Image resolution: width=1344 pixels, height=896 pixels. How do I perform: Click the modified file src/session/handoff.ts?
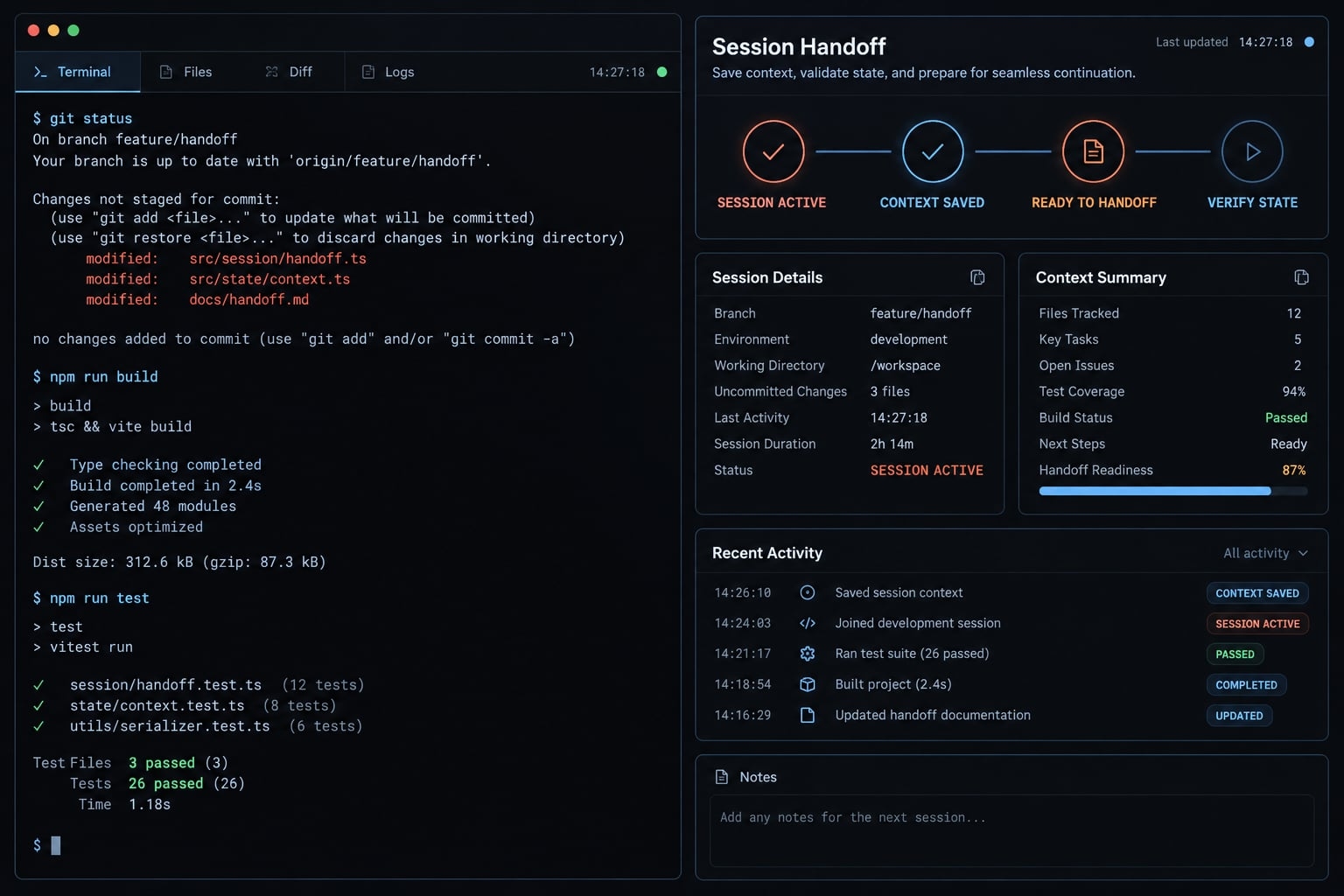(x=277, y=259)
